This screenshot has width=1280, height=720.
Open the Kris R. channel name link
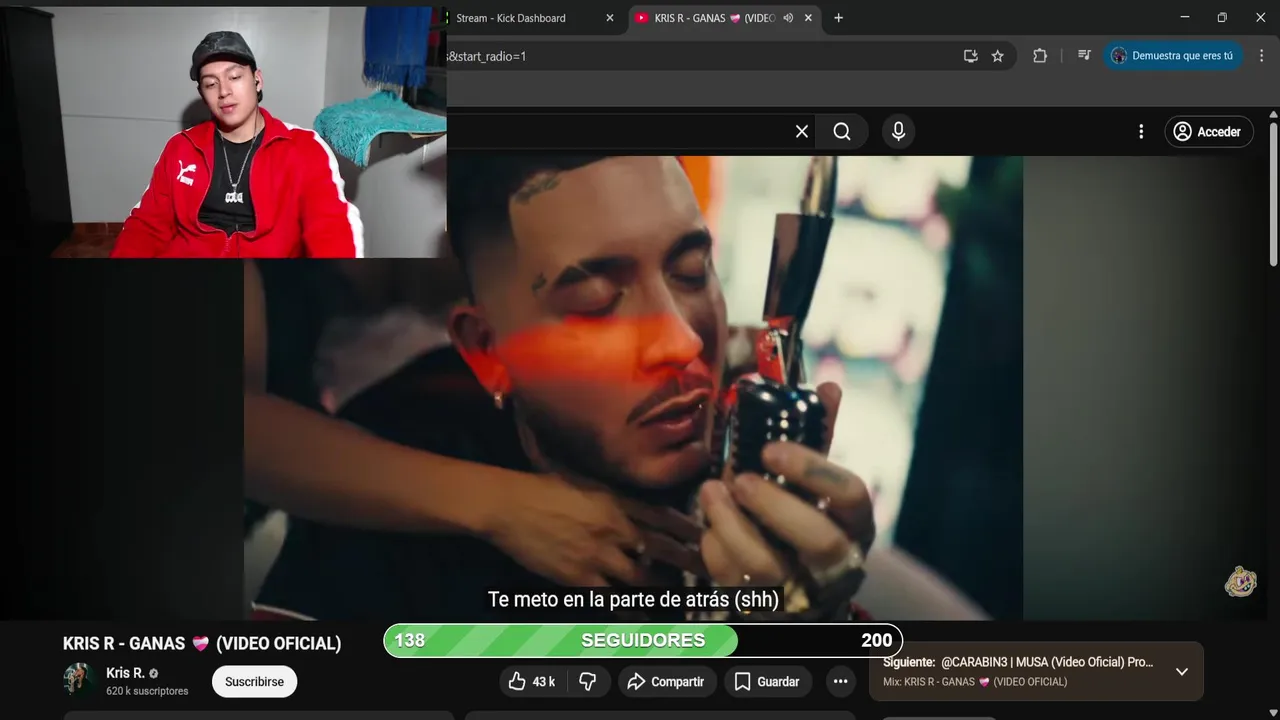(125, 673)
